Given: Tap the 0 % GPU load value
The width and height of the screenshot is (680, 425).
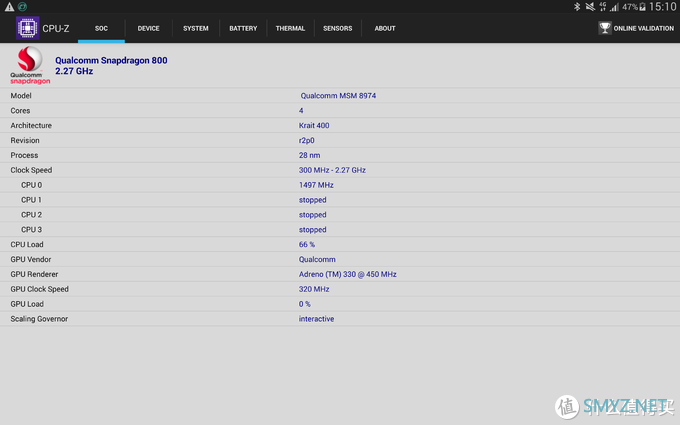Looking at the screenshot, I should (x=304, y=304).
